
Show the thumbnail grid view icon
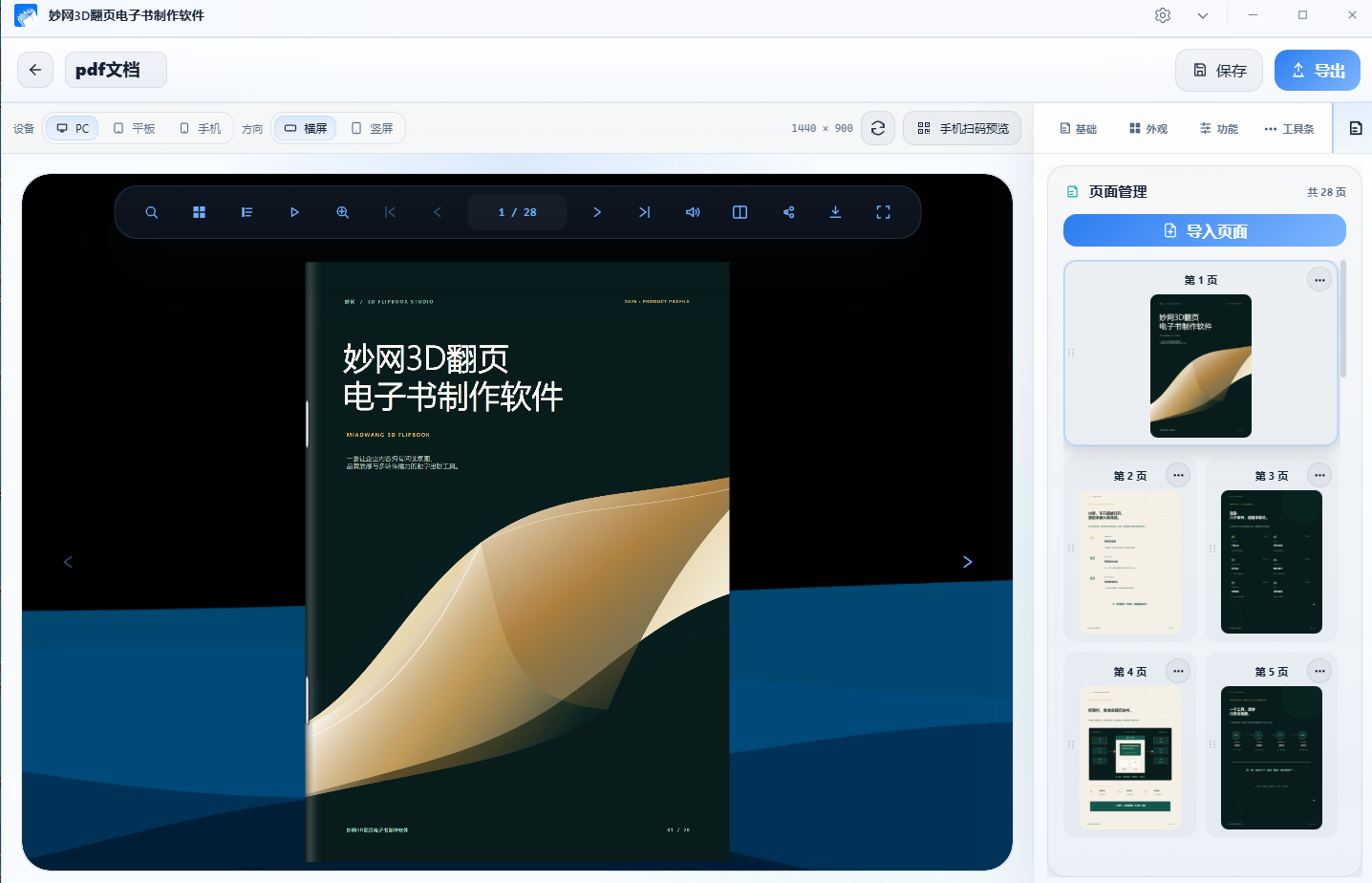tap(199, 212)
